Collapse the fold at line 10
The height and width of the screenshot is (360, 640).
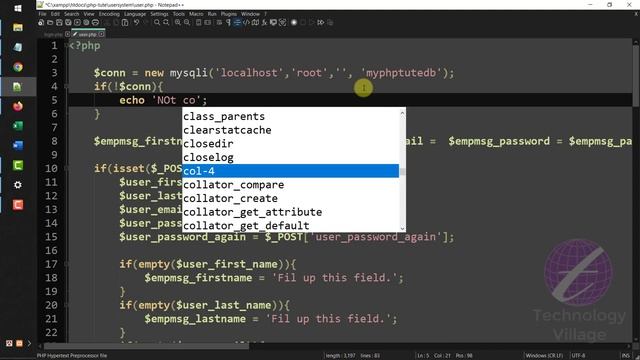(x=66, y=168)
